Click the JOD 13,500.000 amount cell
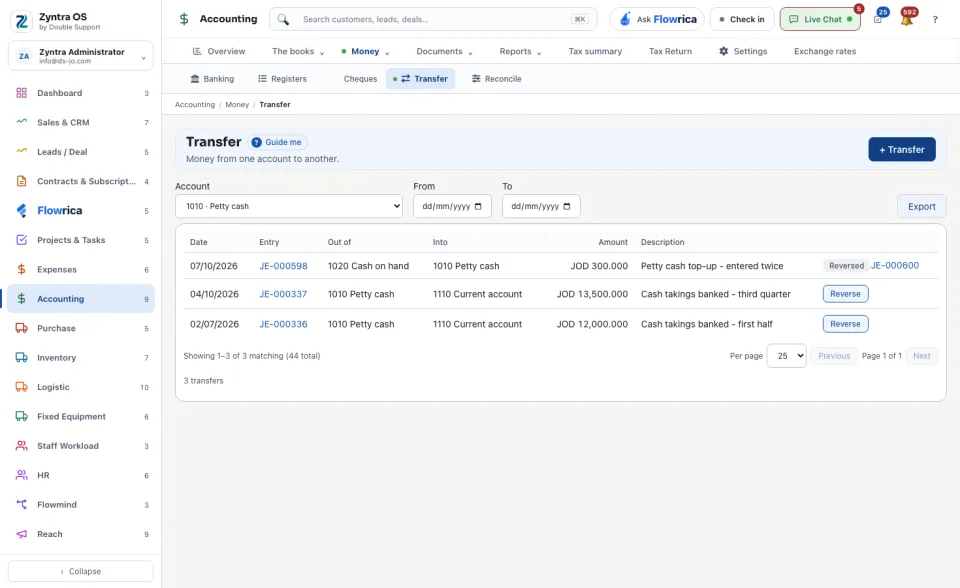Image resolution: width=960 pixels, height=588 pixels. 591,294
